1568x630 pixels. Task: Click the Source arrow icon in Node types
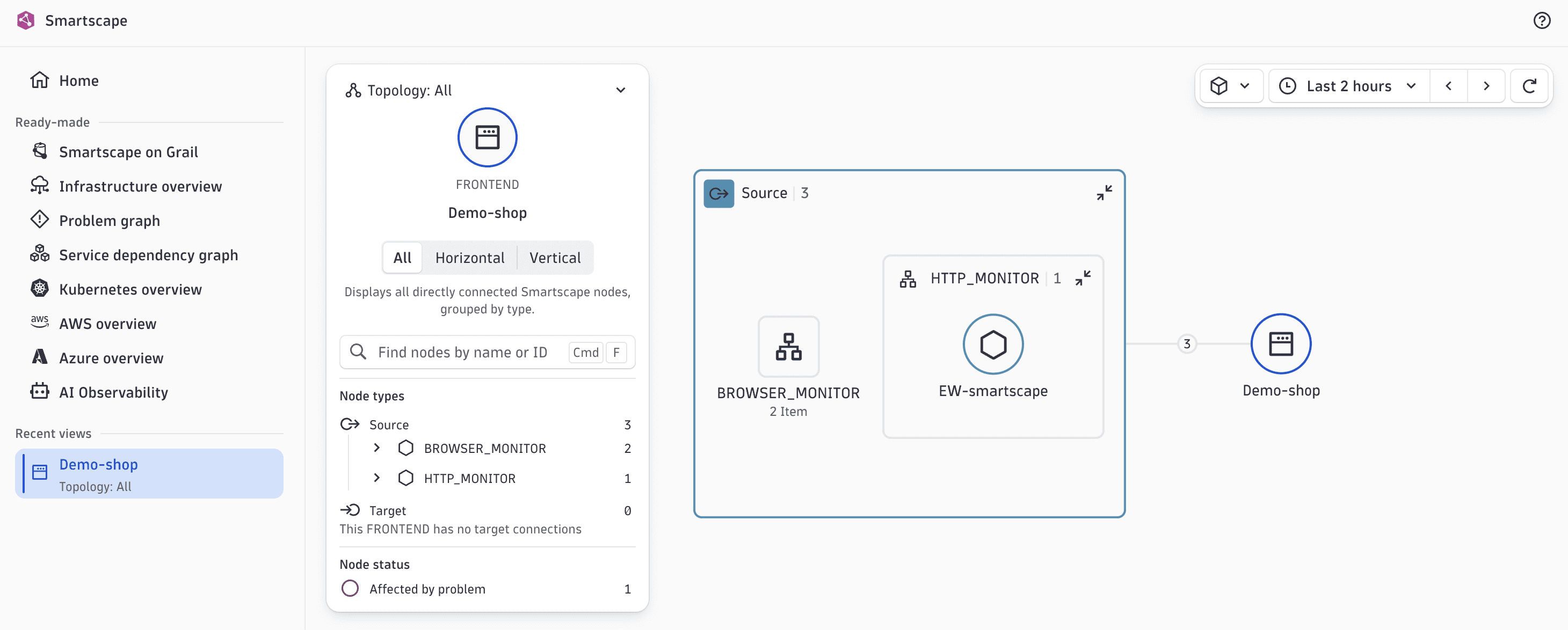click(x=350, y=424)
